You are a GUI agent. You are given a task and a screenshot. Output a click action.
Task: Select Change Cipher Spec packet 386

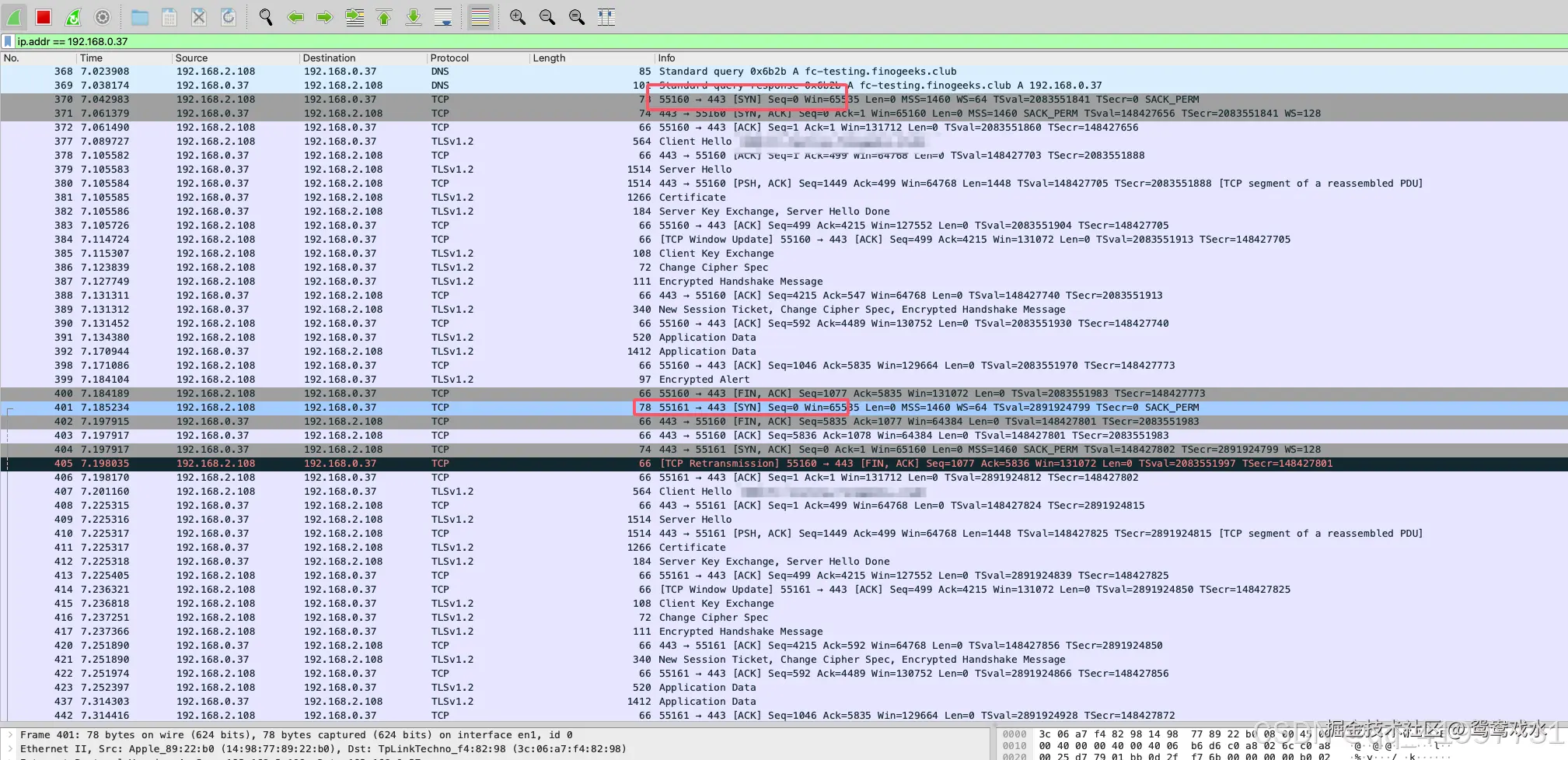click(x=784, y=268)
